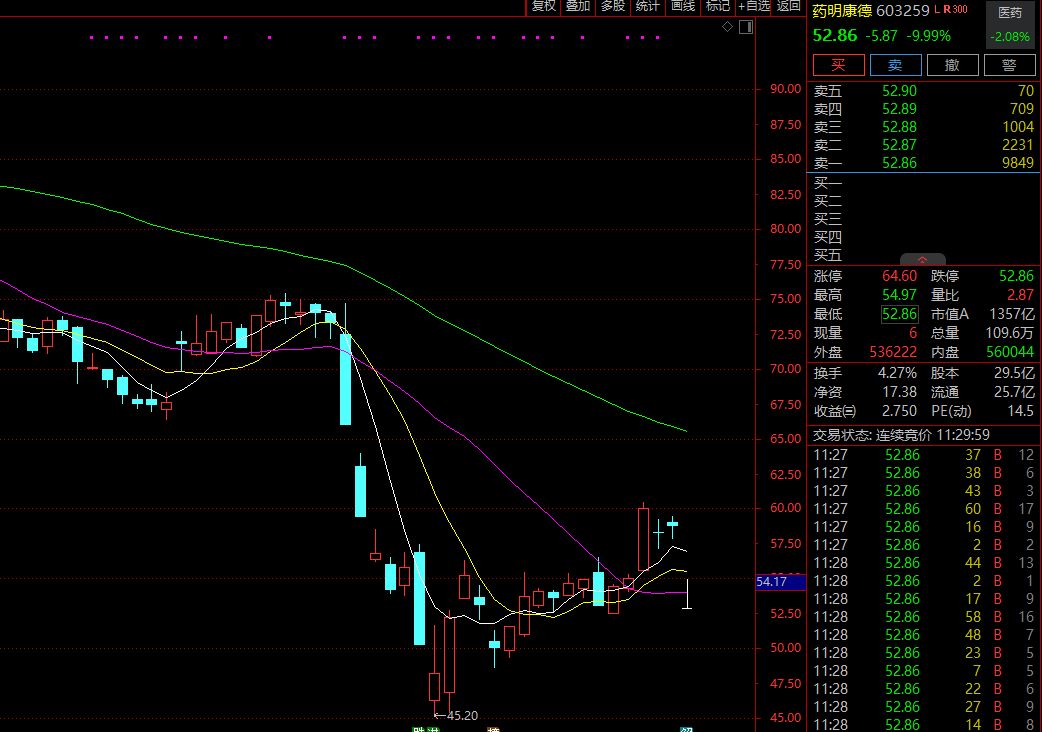The image size is (1042, 732).
Task: Activate the 画线 drawing tool
Action: (x=682, y=6)
